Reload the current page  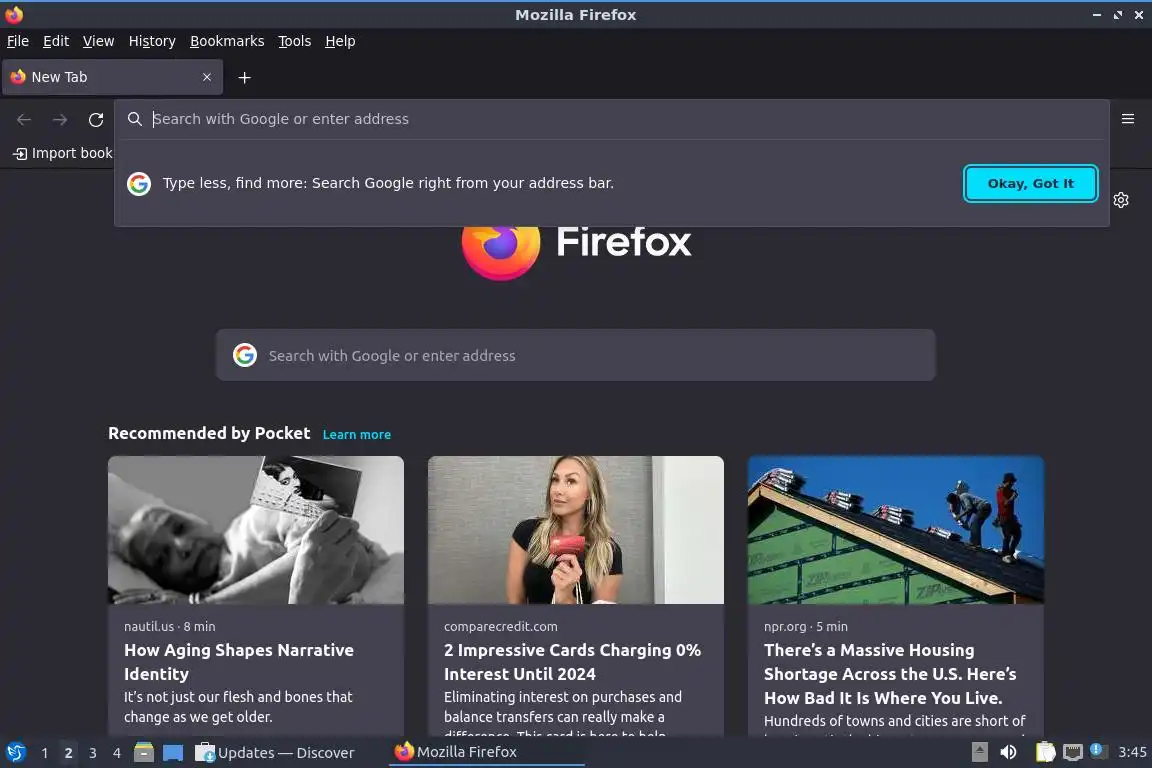point(96,119)
